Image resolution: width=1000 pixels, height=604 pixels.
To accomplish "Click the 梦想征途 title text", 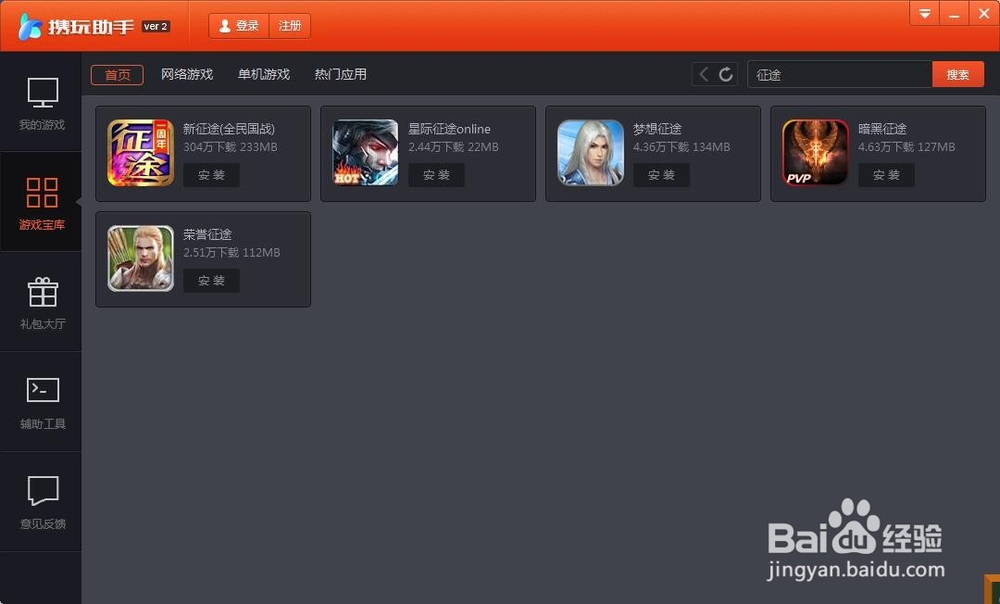I will point(658,129).
